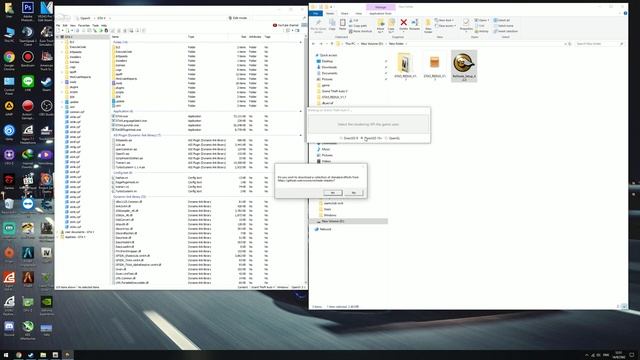
Task: Open Windows Start menu
Action: coord(6,355)
